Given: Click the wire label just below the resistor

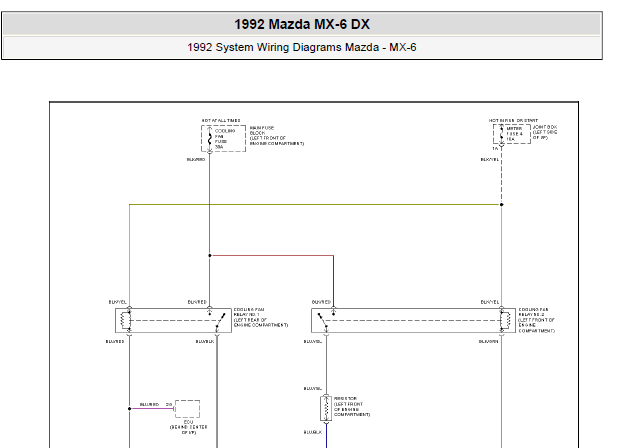Looking at the screenshot, I should [x=313, y=432].
